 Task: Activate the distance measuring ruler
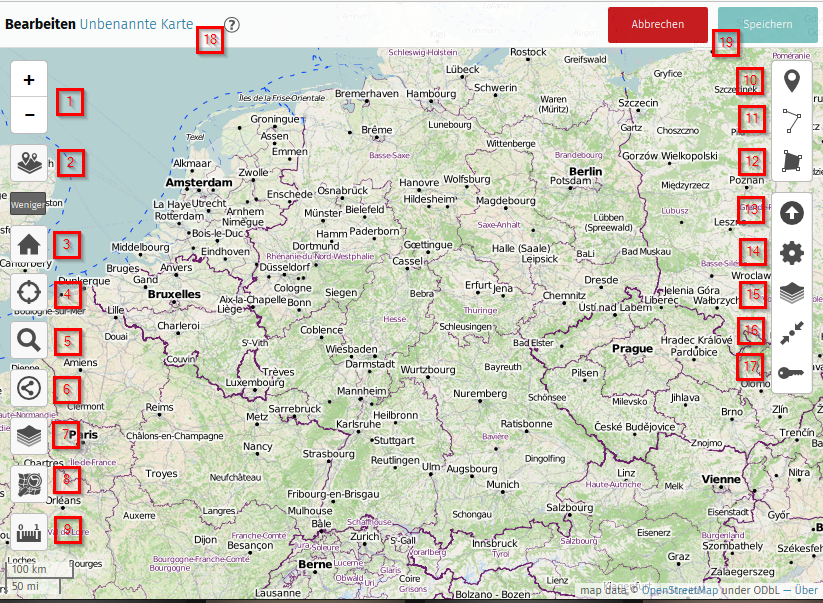tap(29, 532)
